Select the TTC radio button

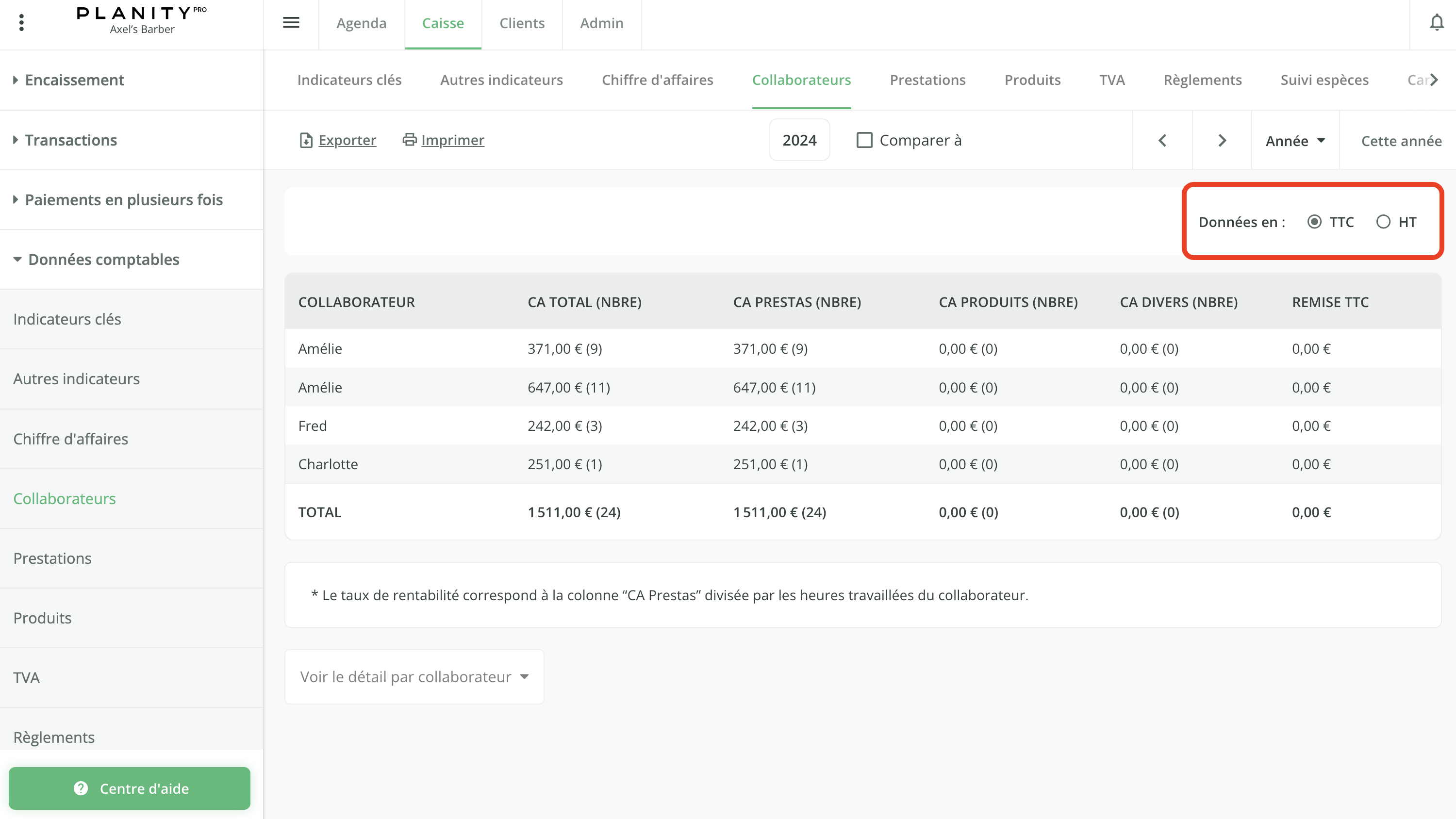(1314, 222)
